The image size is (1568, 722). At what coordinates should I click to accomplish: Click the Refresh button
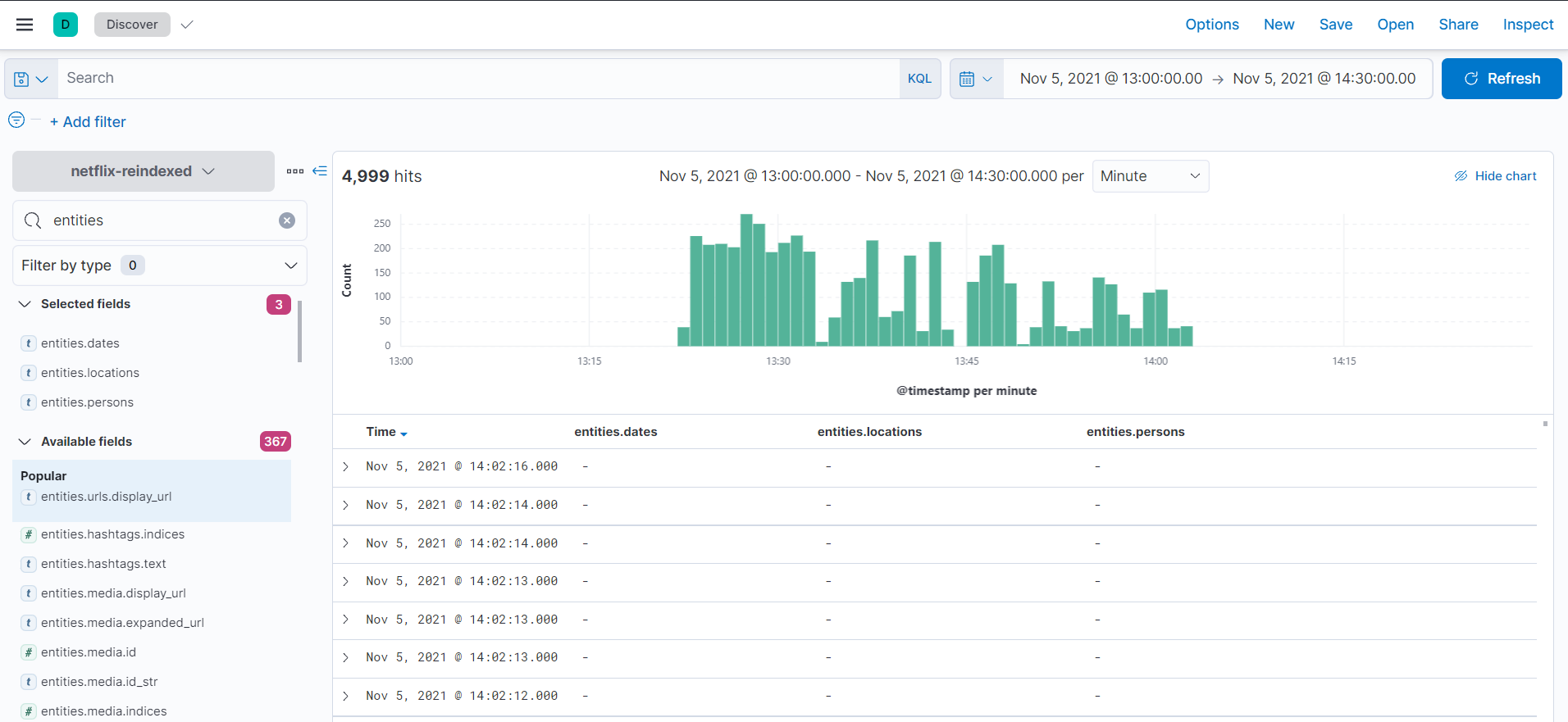1502,79
